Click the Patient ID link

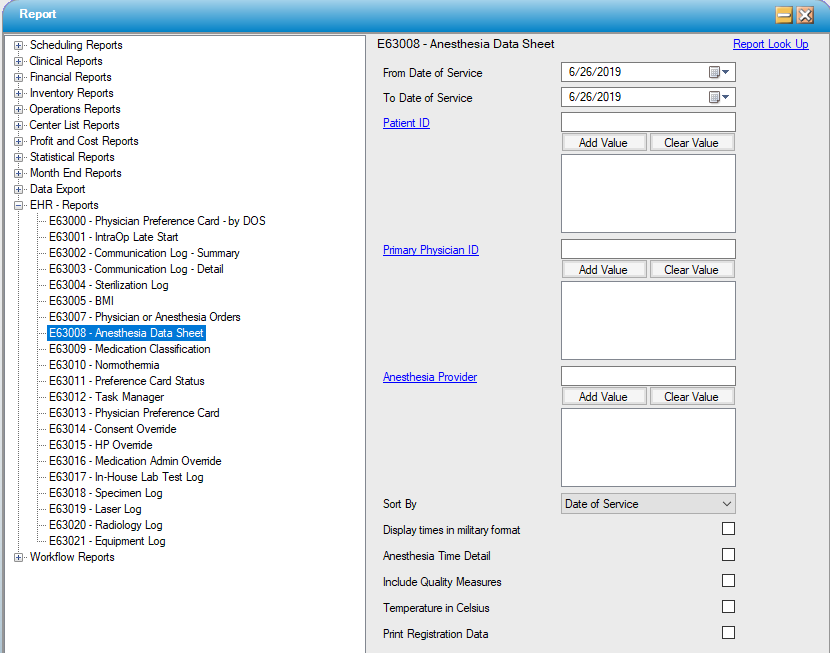tap(406, 123)
